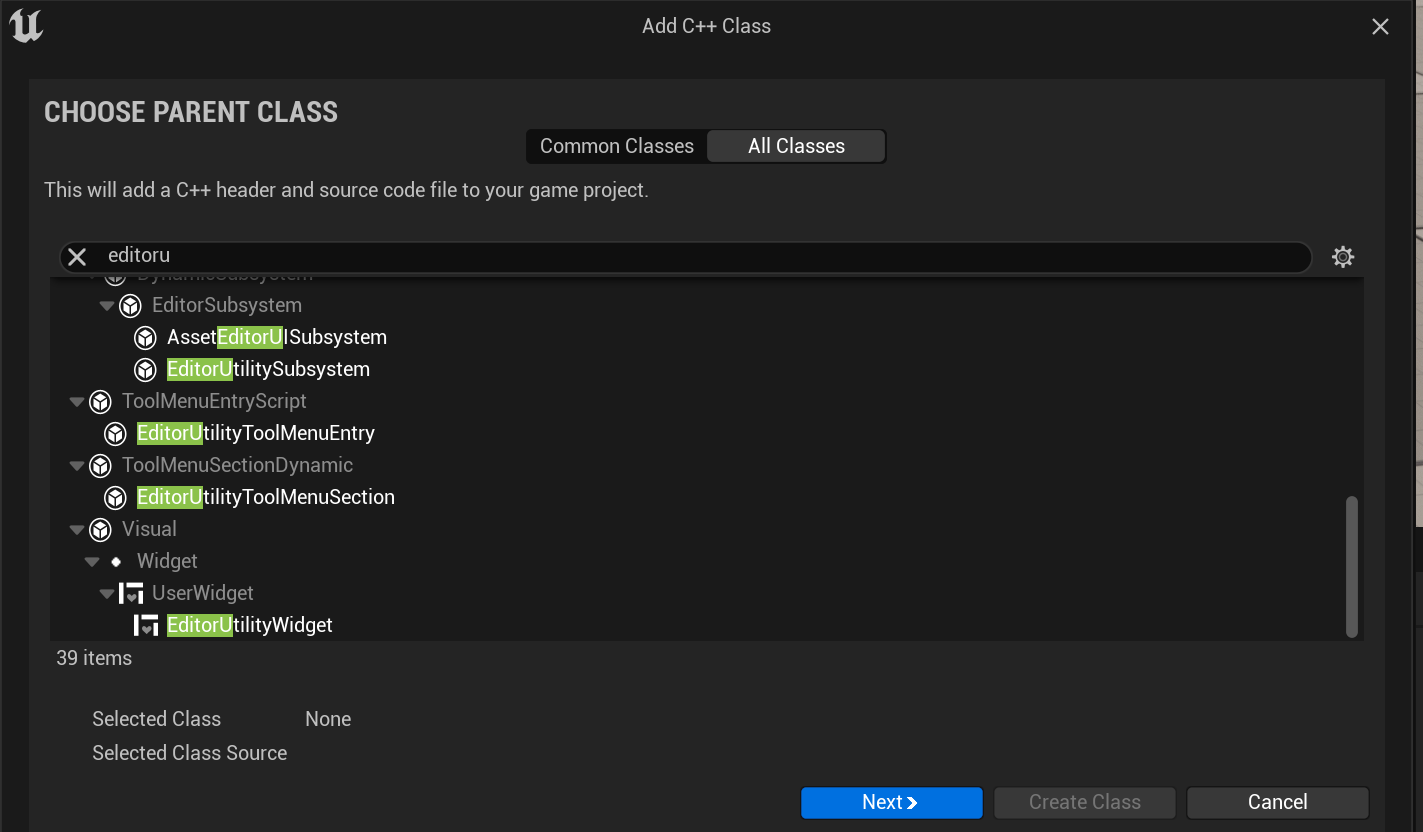The width and height of the screenshot is (1423, 832).
Task: Click the class list scrollbar
Action: (1352, 567)
